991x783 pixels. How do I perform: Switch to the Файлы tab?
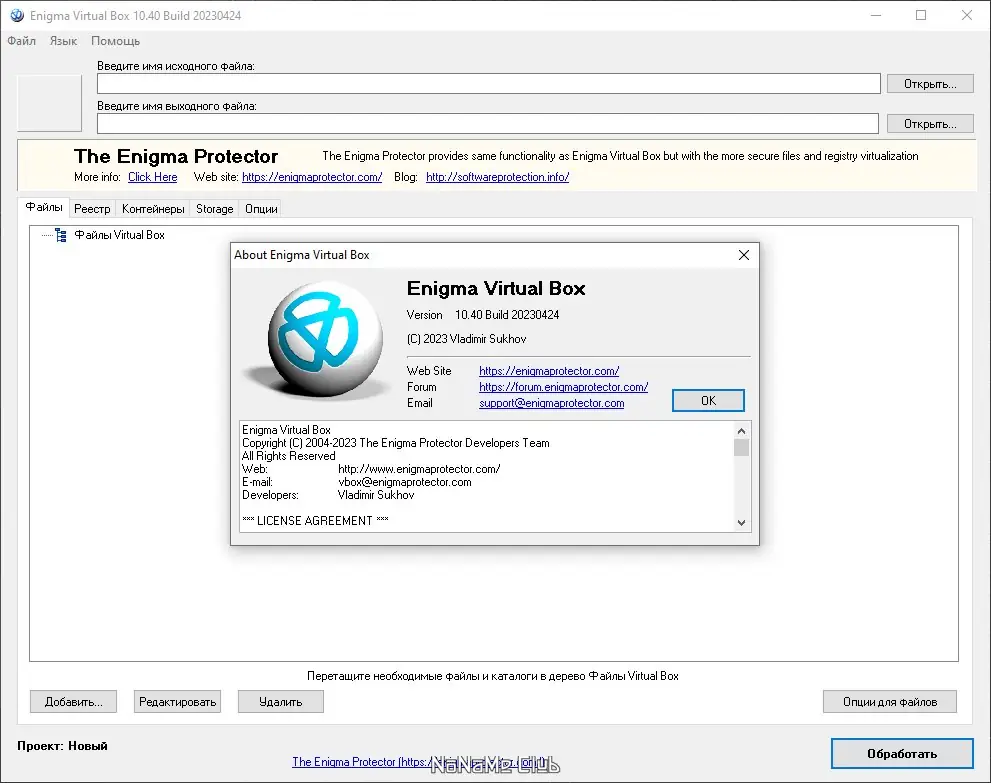pyautogui.click(x=44, y=207)
